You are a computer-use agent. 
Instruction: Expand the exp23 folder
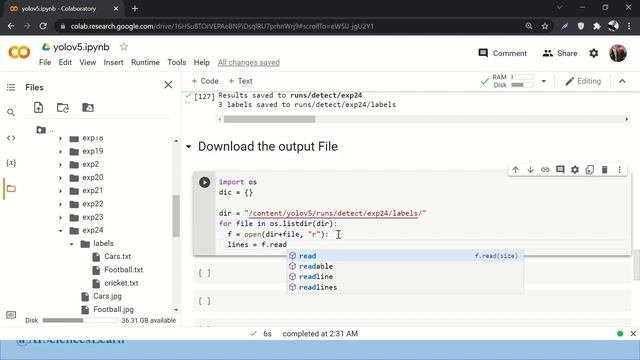point(60,218)
